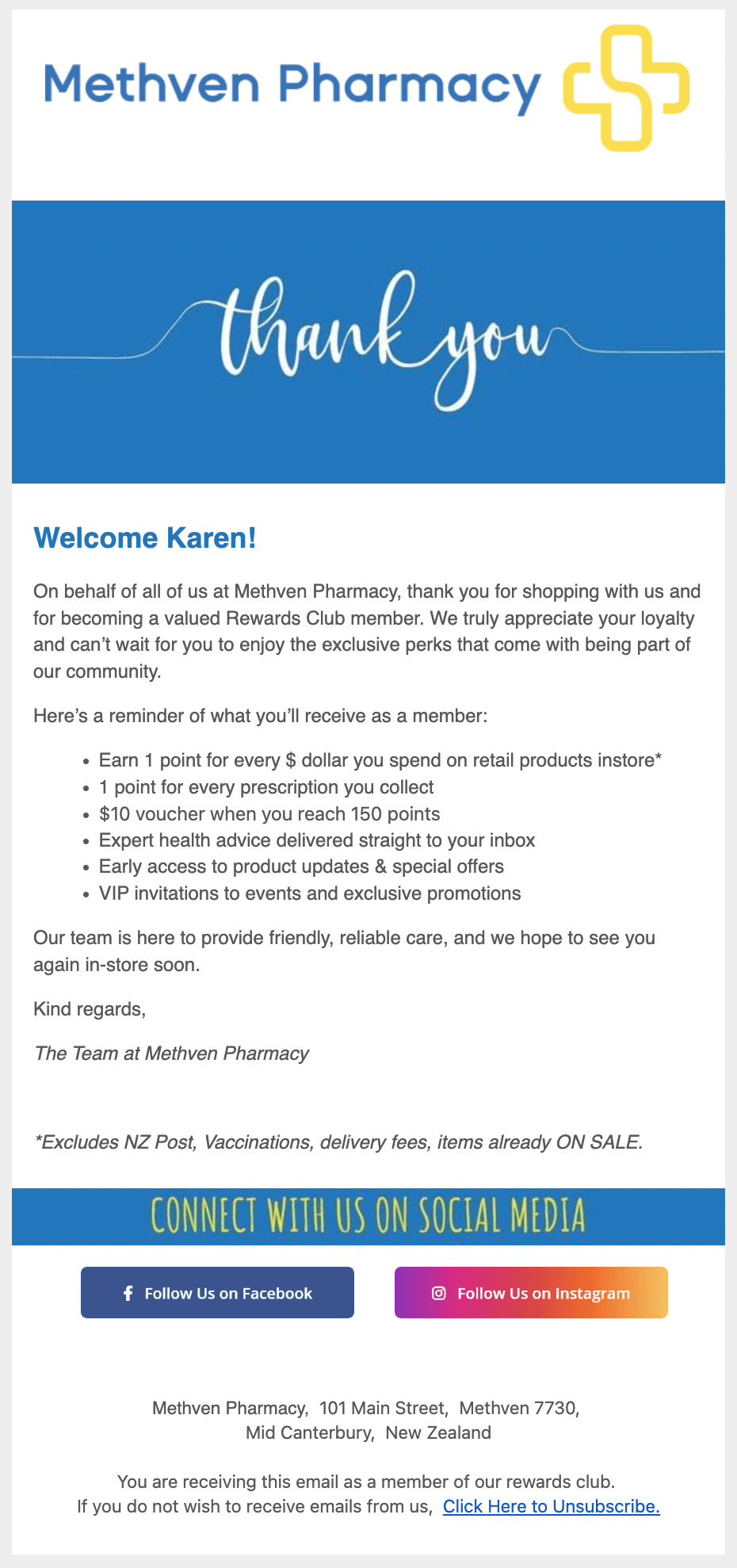The image size is (737, 1568).
Task: Click the Excludes NZ Post footnote text
Action: click(x=338, y=1142)
